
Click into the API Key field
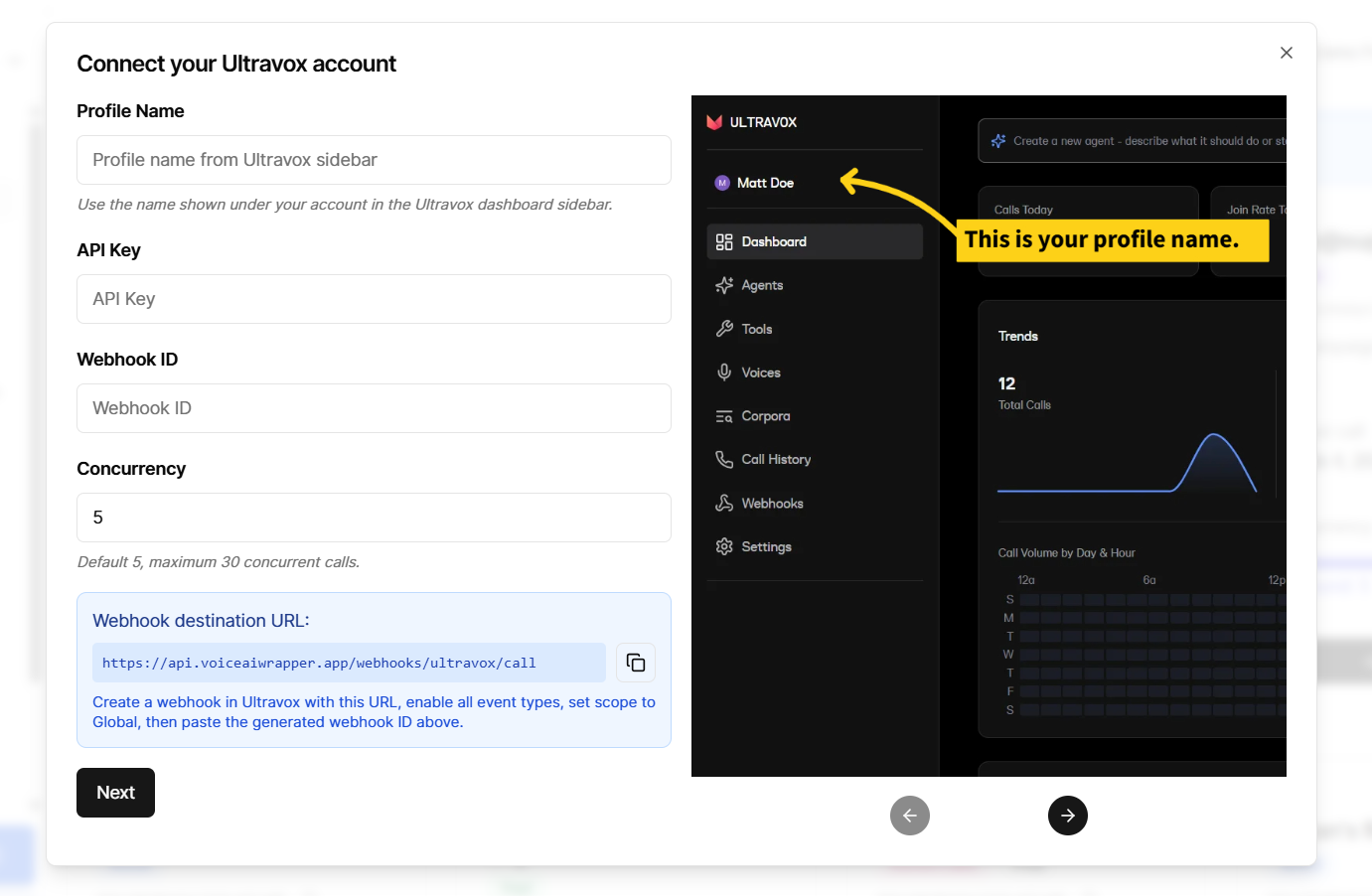(x=374, y=299)
